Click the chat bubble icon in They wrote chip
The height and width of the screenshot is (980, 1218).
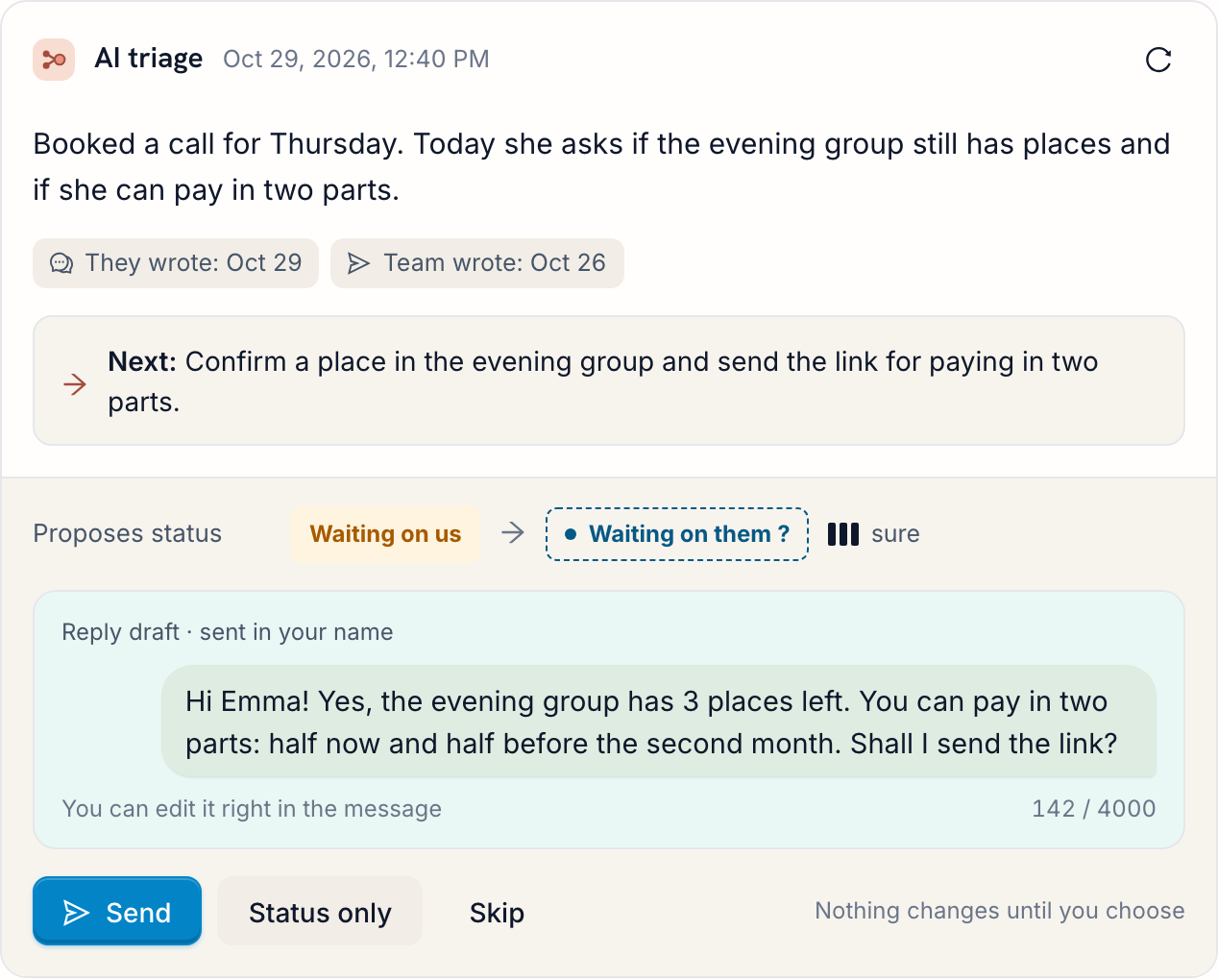[61, 263]
